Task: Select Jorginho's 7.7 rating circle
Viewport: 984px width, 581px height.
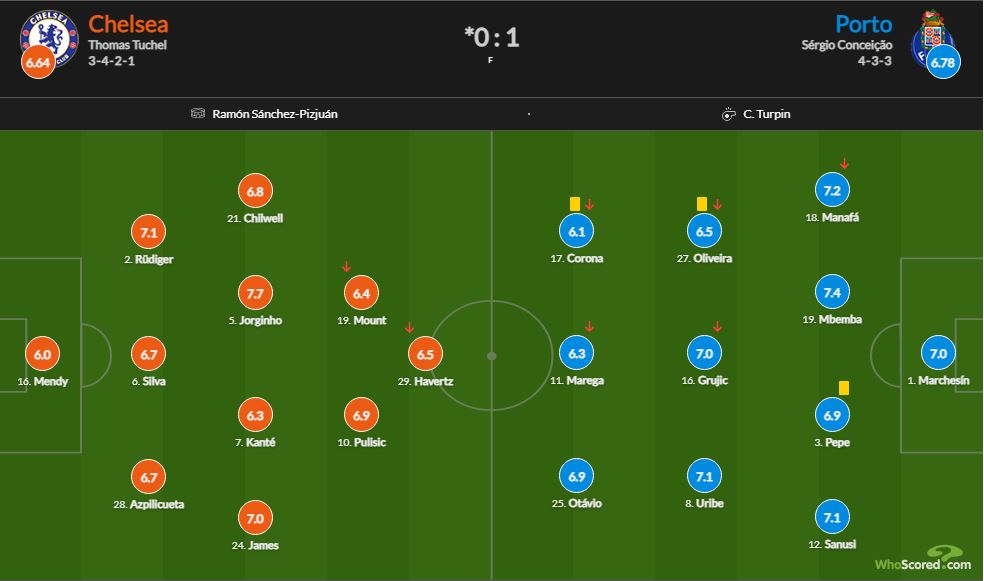Action: [x=255, y=293]
